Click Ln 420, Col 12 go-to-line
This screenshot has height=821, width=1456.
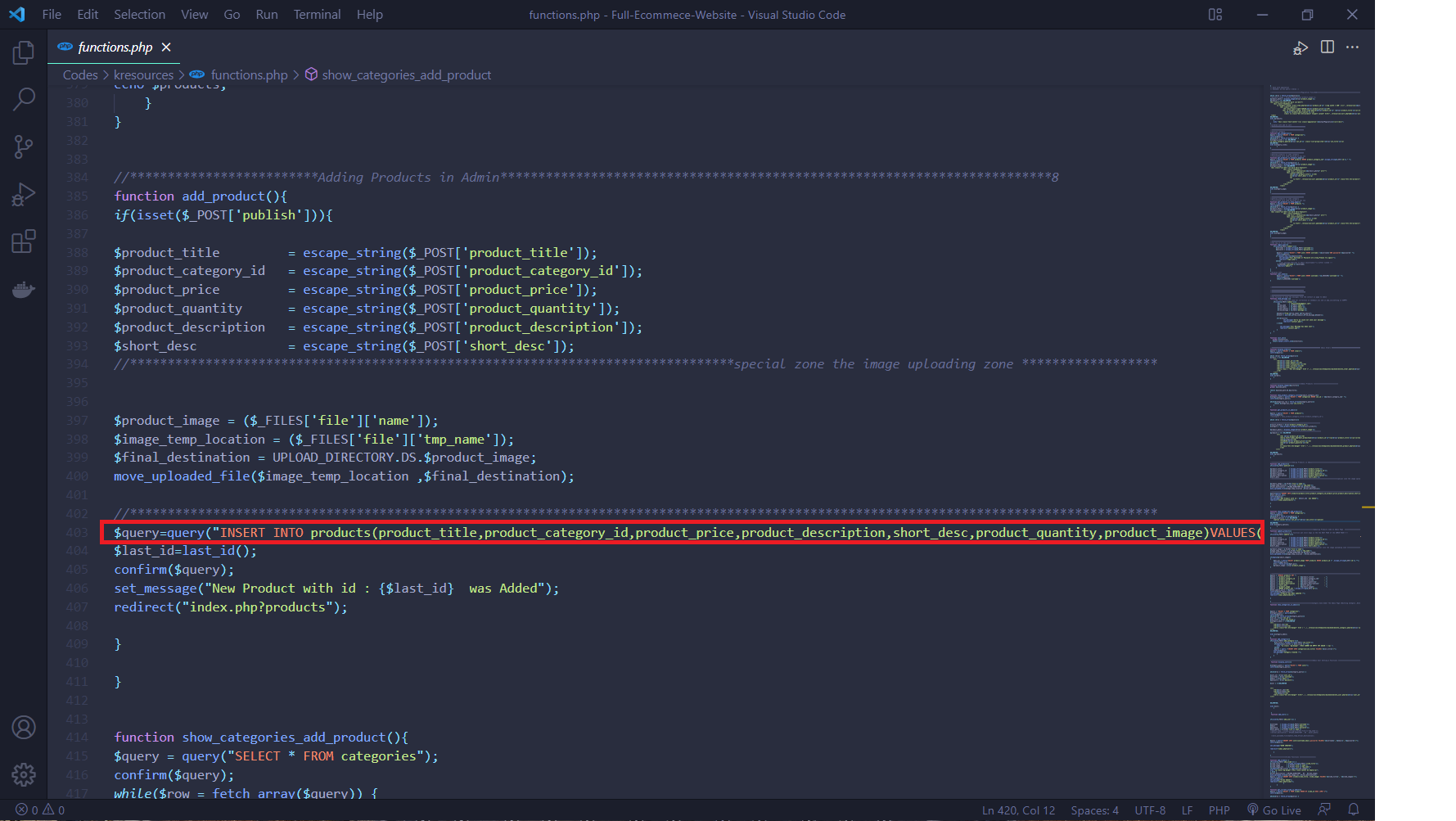point(1018,810)
